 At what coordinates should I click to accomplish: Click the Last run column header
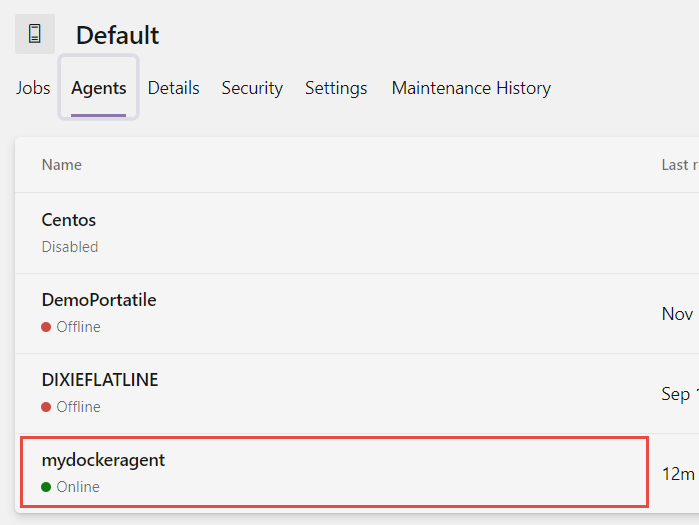point(679,165)
